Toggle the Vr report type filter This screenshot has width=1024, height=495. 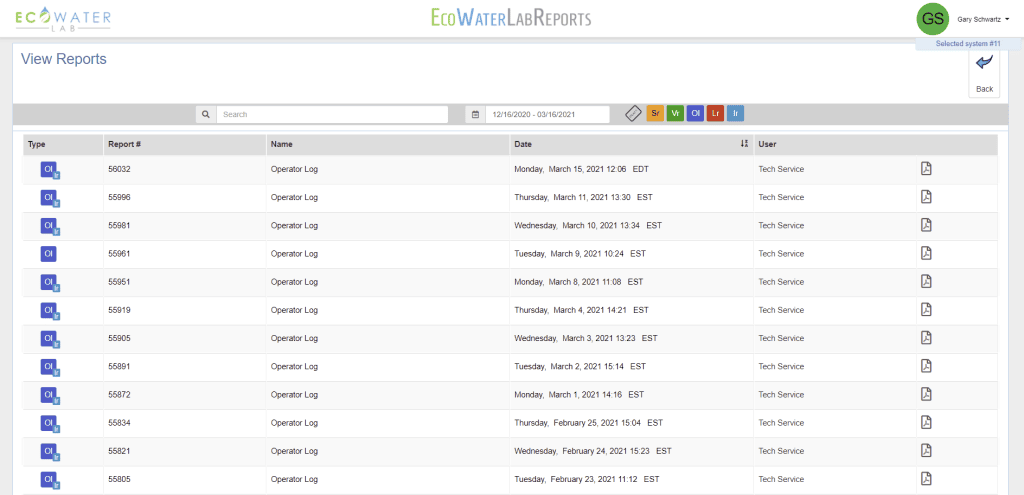coord(675,114)
